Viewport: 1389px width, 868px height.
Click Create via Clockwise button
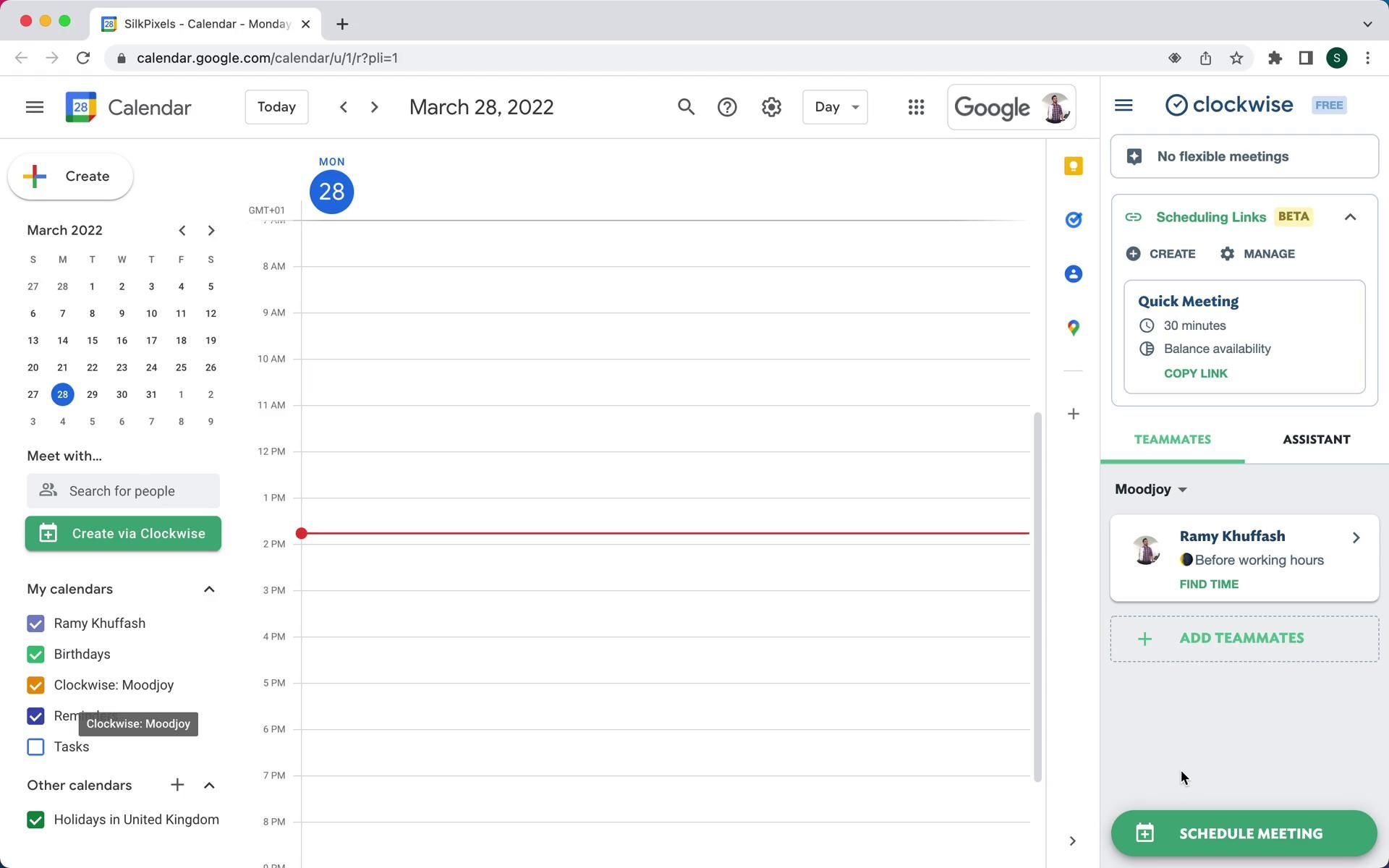(x=123, y=534)
